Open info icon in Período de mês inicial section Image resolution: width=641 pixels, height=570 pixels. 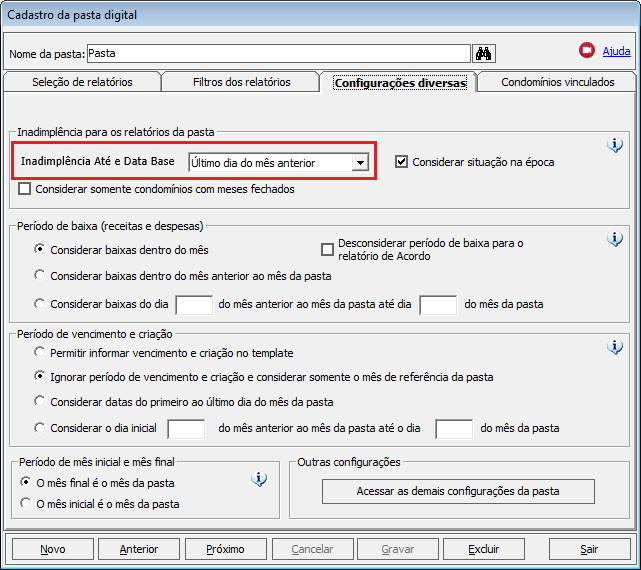click(259, 479)
